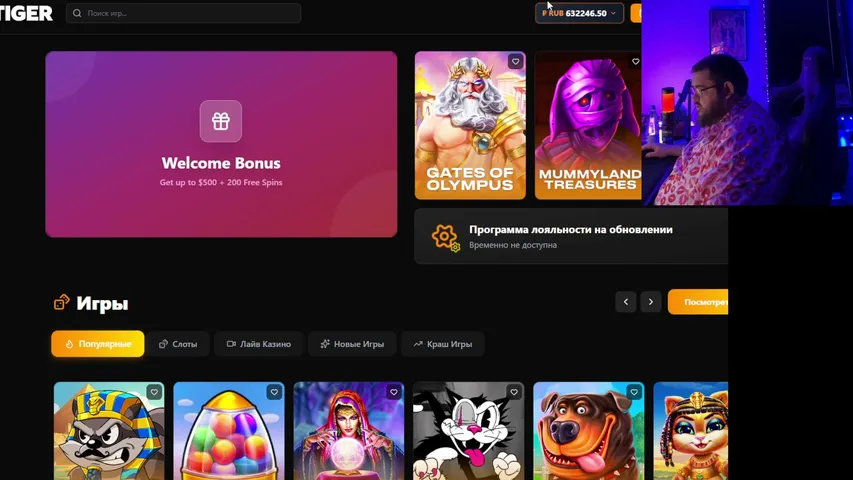Favorite the pharaoh raccoon game
This screenshot has width=853, height=480.
tap(154, 392)
